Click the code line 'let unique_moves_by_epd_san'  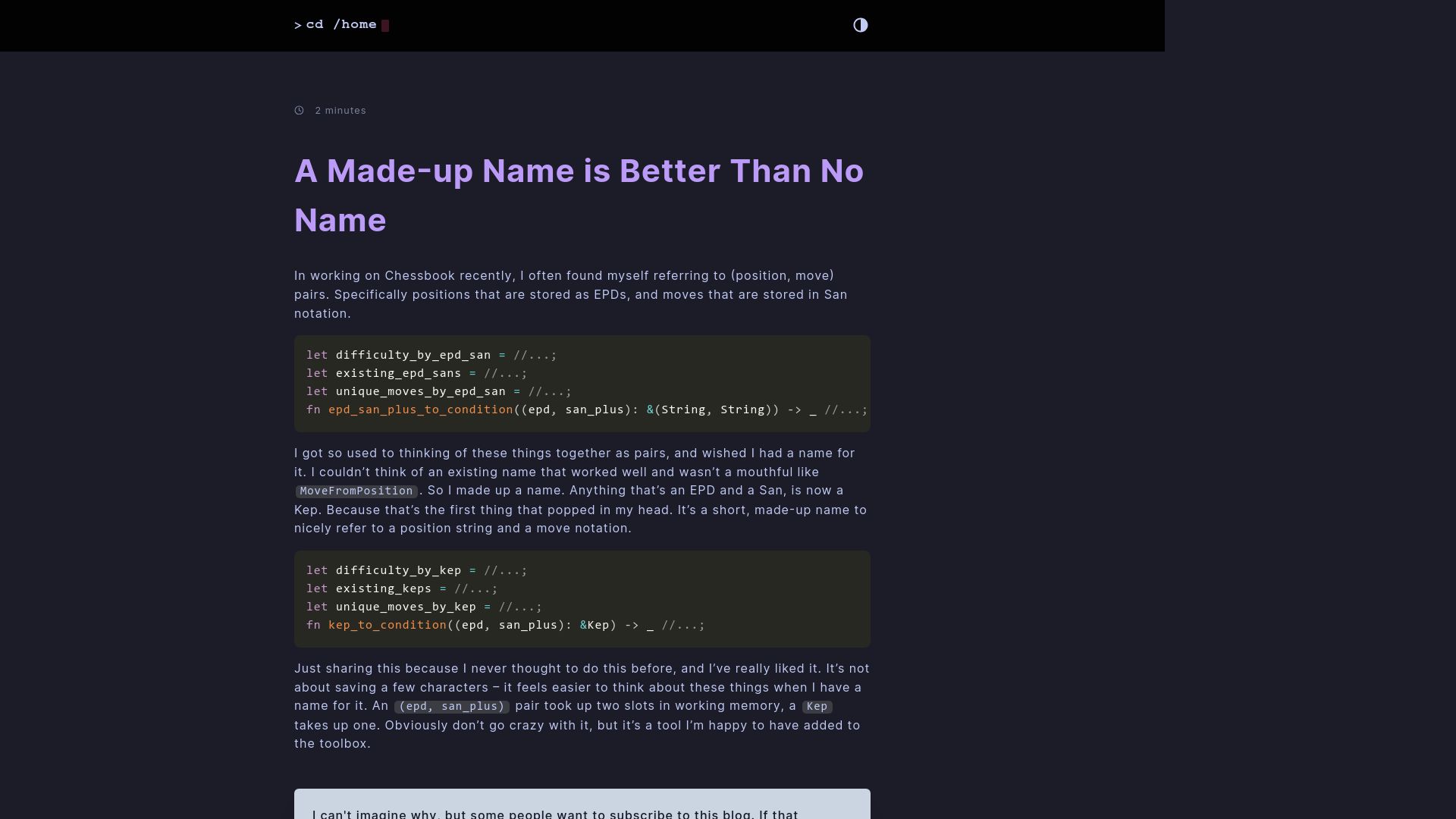439,391
